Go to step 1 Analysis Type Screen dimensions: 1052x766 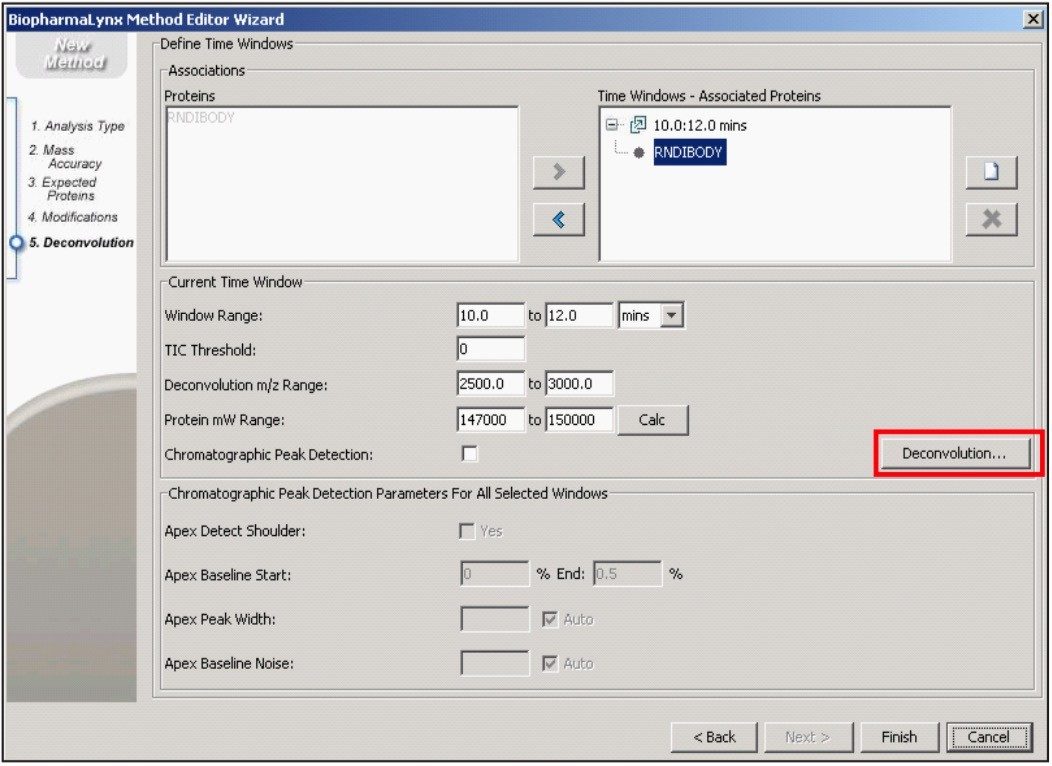(x=78, y=126)
